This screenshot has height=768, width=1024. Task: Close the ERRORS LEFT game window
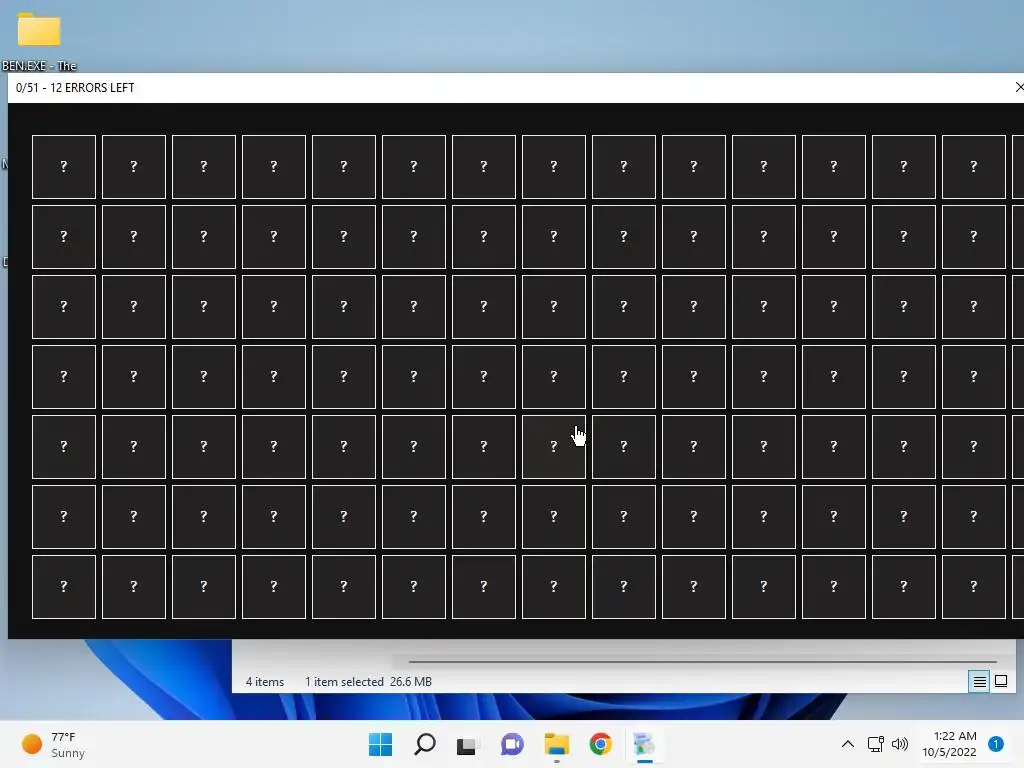pyautogui.click(x=1018, y=87)
